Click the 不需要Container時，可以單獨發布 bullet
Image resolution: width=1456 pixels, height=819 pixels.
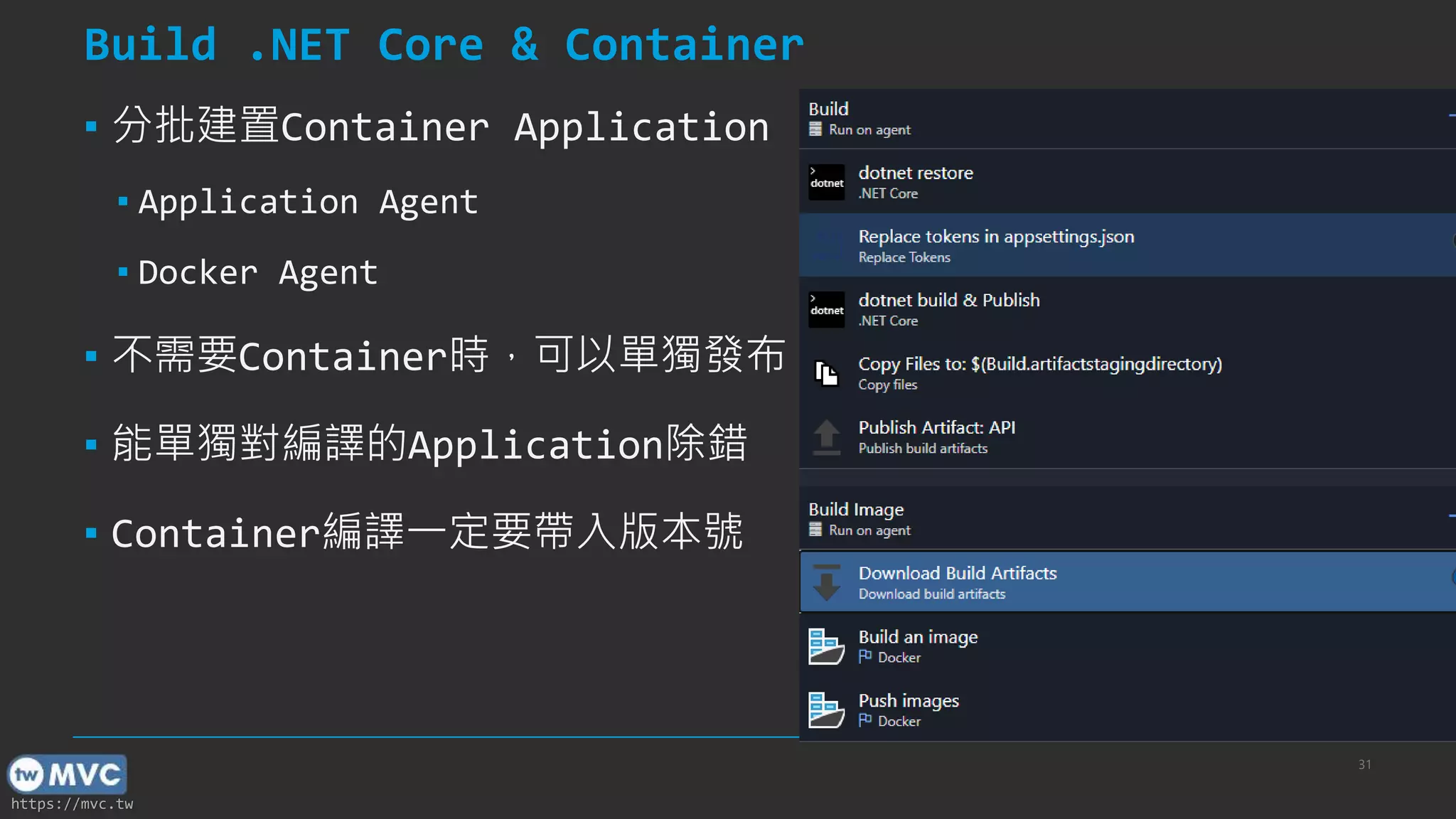(449, 354)
